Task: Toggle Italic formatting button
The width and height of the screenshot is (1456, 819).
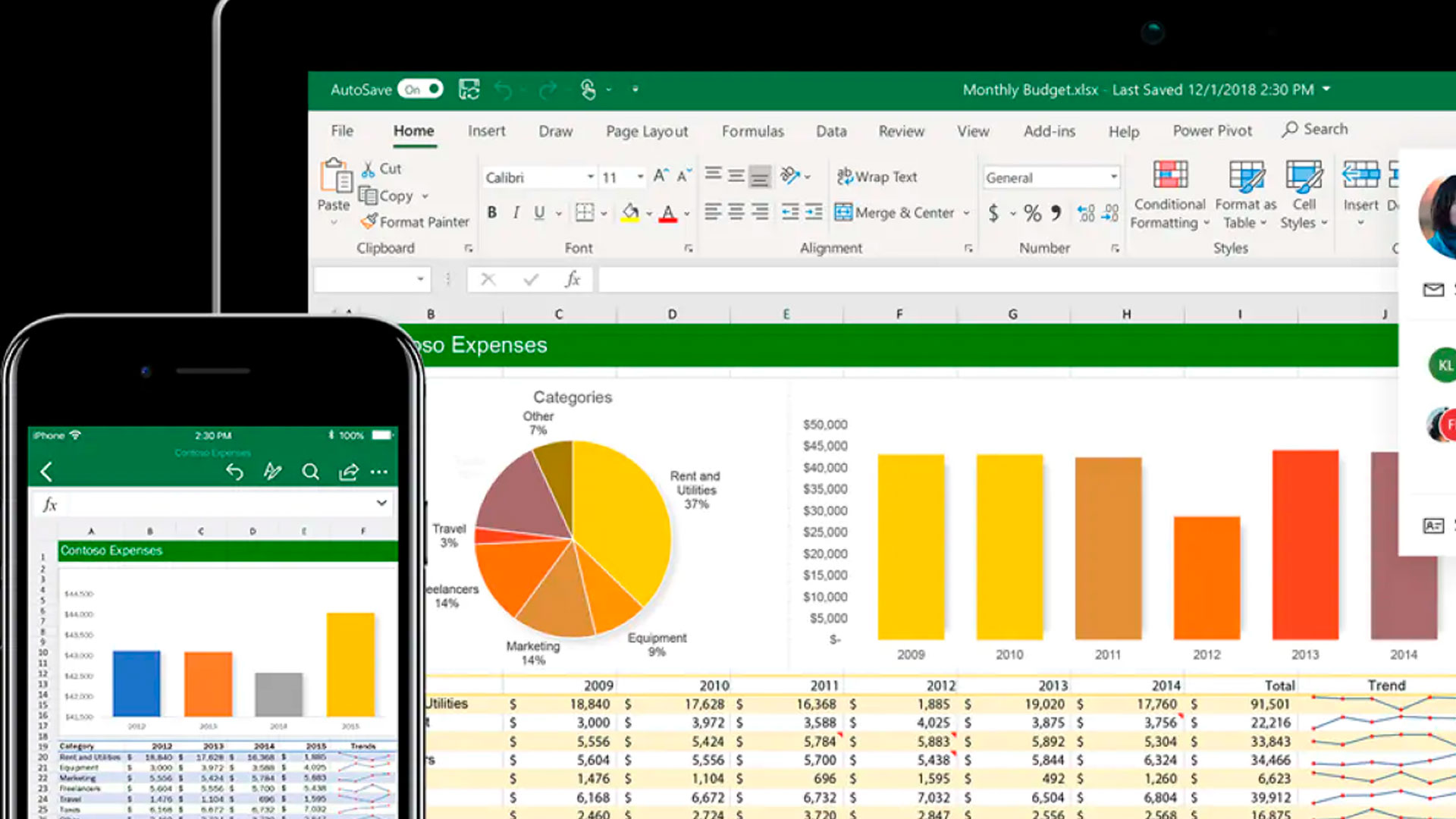Action: click(516, 213)
